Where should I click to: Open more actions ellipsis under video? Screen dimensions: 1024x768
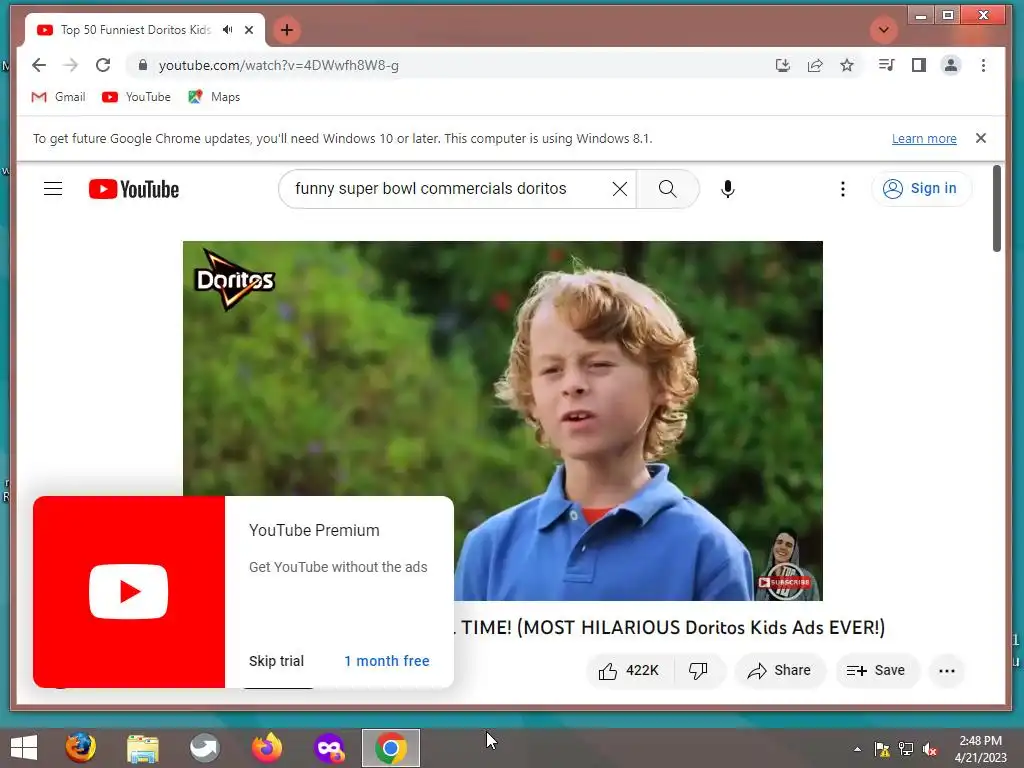pos(947,671)
